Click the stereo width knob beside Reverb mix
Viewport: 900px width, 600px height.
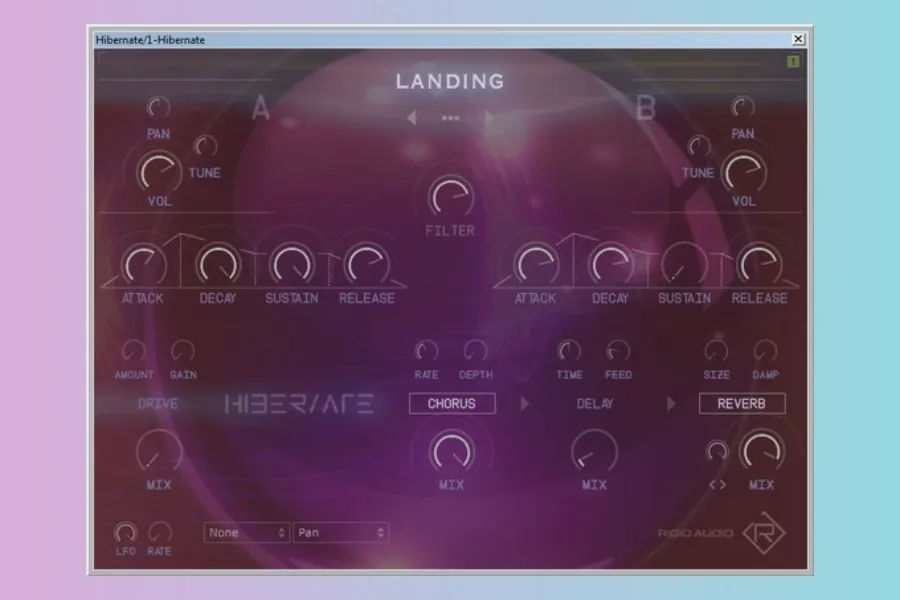tap(716, 452)
